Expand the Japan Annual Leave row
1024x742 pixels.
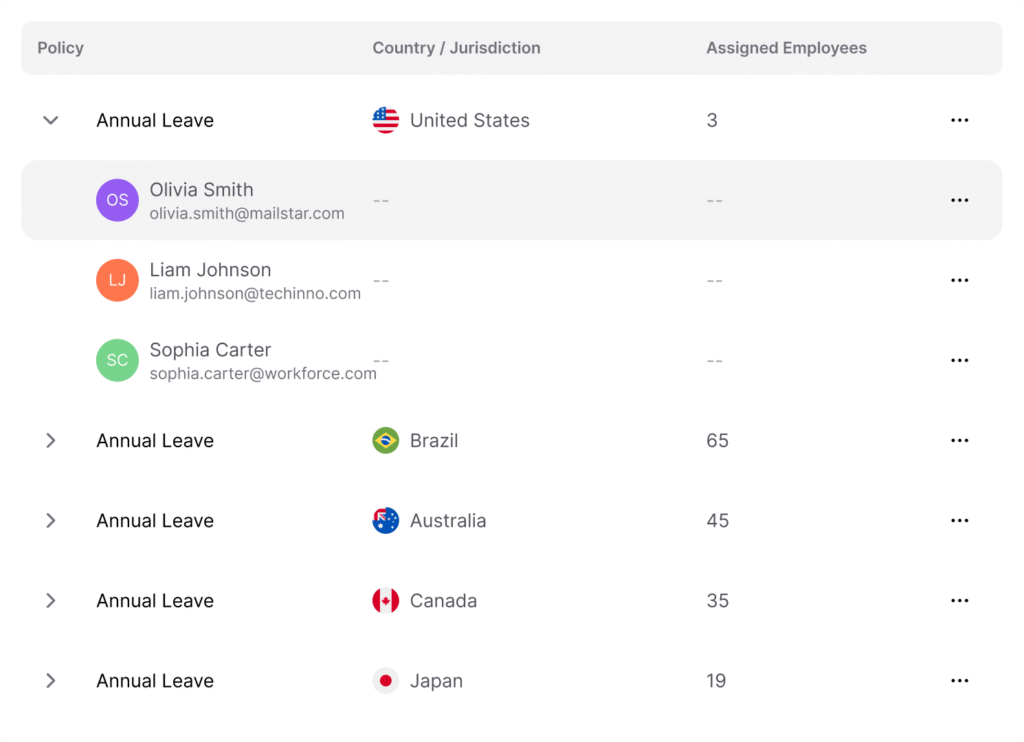click(x=50, y=681)
